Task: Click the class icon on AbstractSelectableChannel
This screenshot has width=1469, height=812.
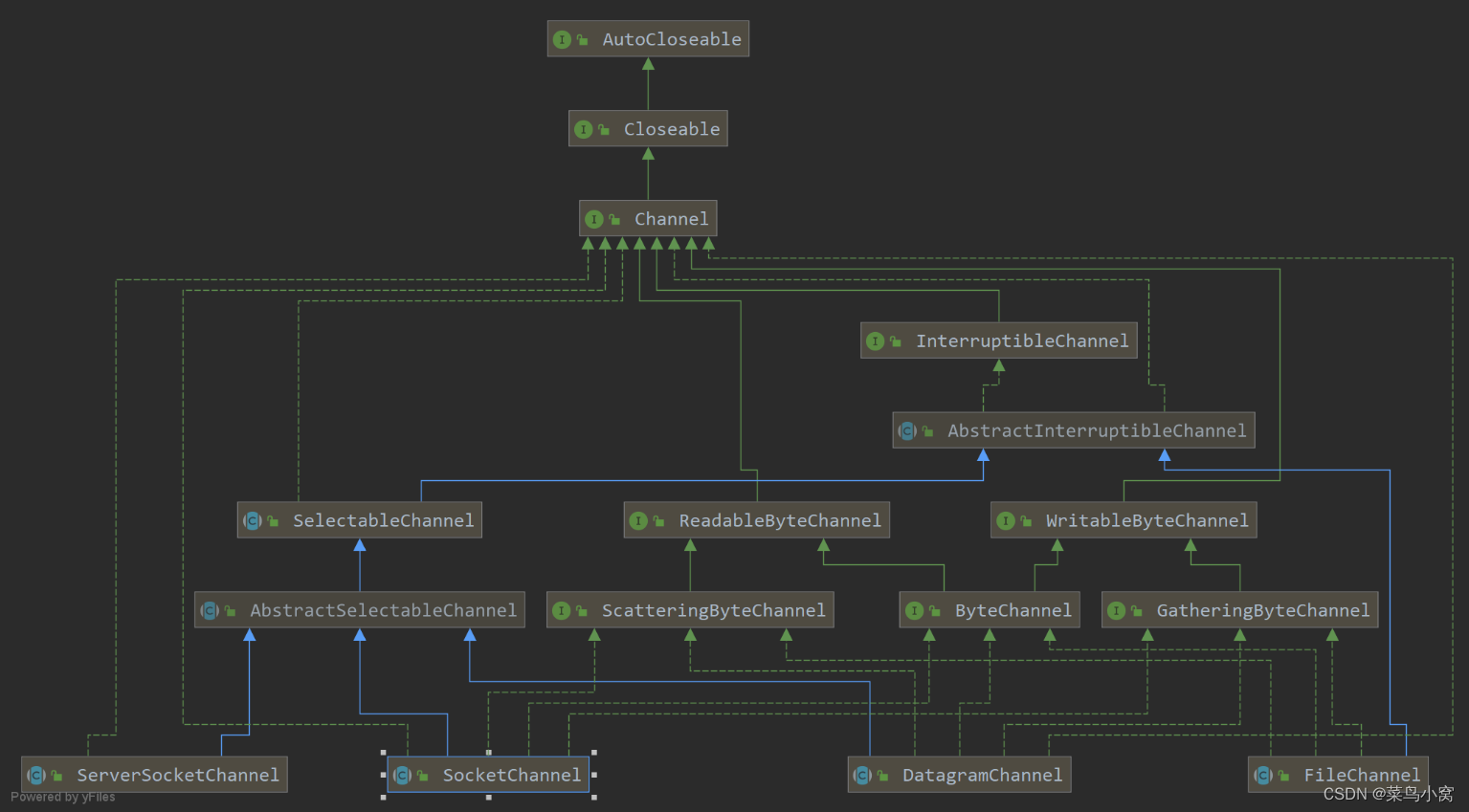Action: tap(210, 610)
